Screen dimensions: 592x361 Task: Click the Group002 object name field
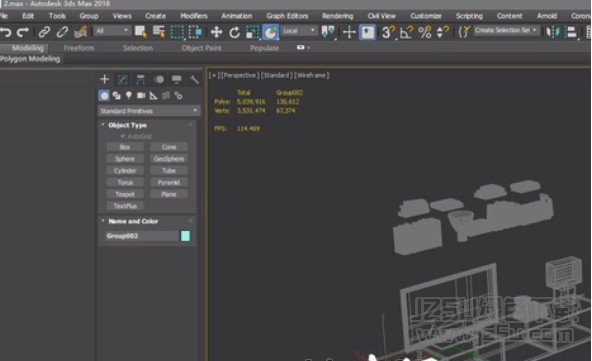pos(141,236)
